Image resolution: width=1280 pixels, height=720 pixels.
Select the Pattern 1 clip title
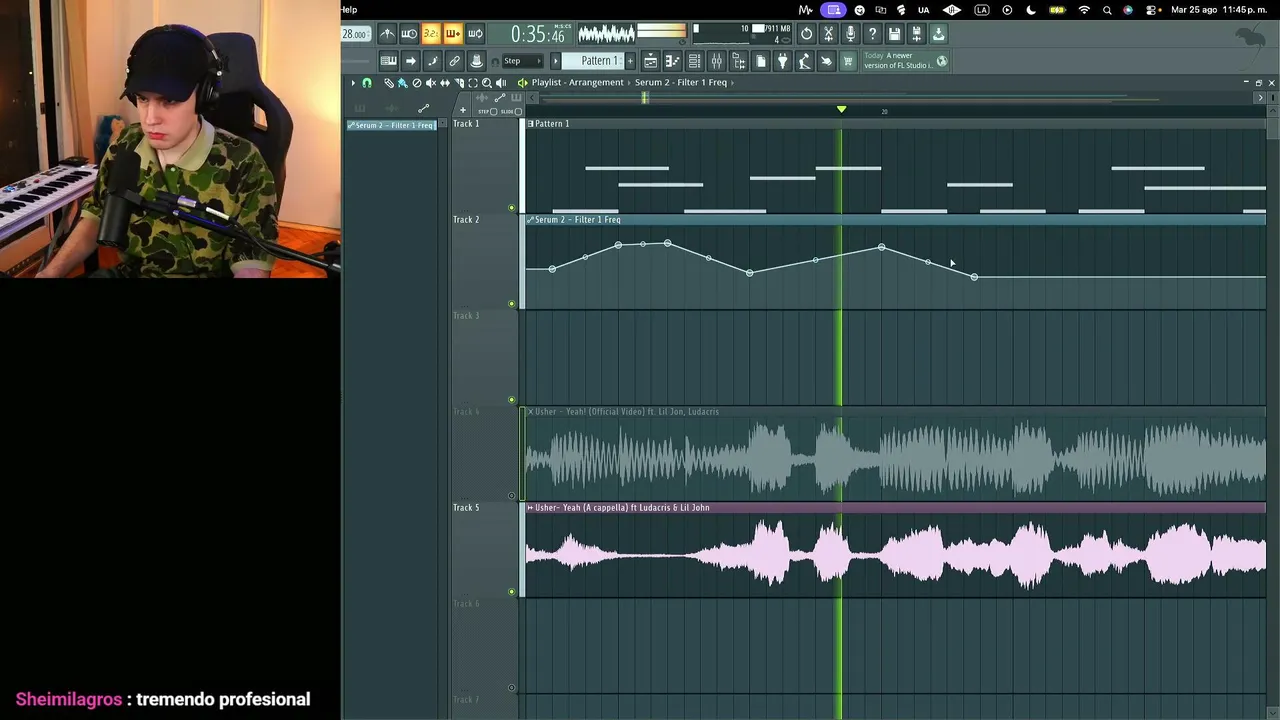point(552,124)
